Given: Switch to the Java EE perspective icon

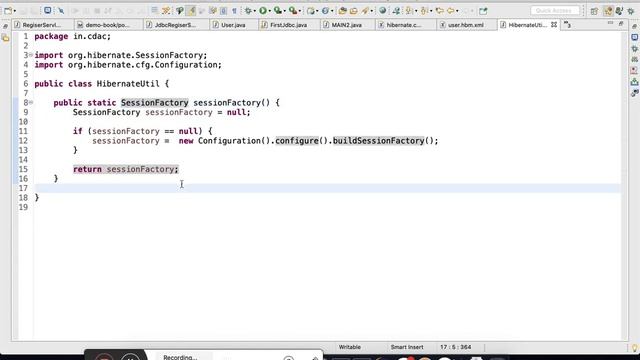Looking at the screenshot, I should 608,11.
